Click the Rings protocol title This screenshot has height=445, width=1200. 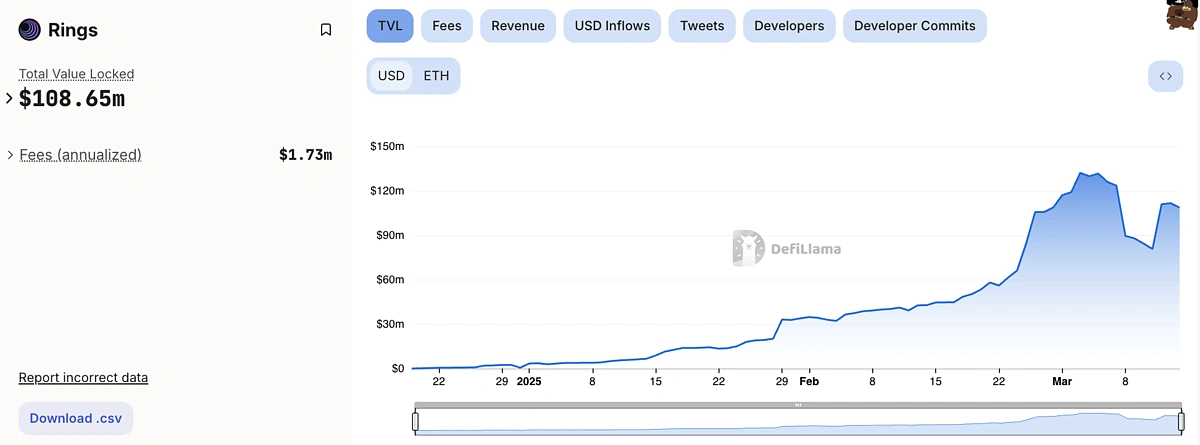tap(73, 30)
